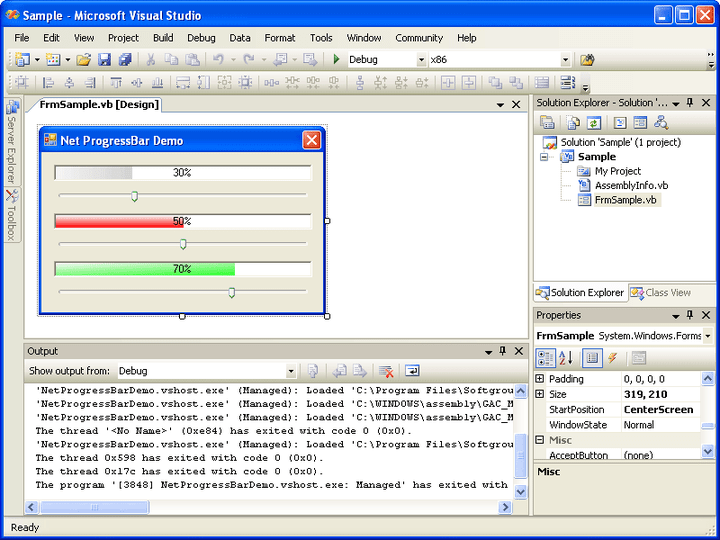Image resolution: width=720 pixels, height=540 pixels.
Task: Click Clear All icon in Output panel
Action: [x=385, y=371]
